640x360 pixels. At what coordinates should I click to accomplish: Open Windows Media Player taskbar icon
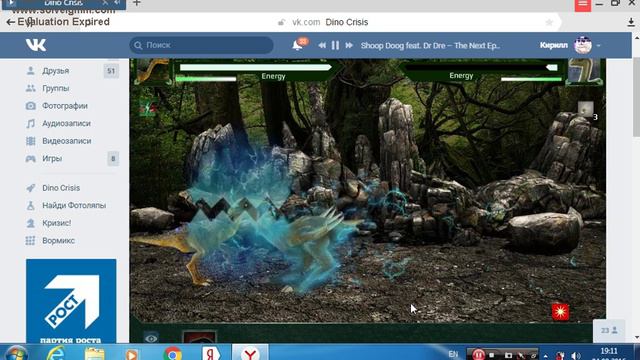(x=131, y=354)
